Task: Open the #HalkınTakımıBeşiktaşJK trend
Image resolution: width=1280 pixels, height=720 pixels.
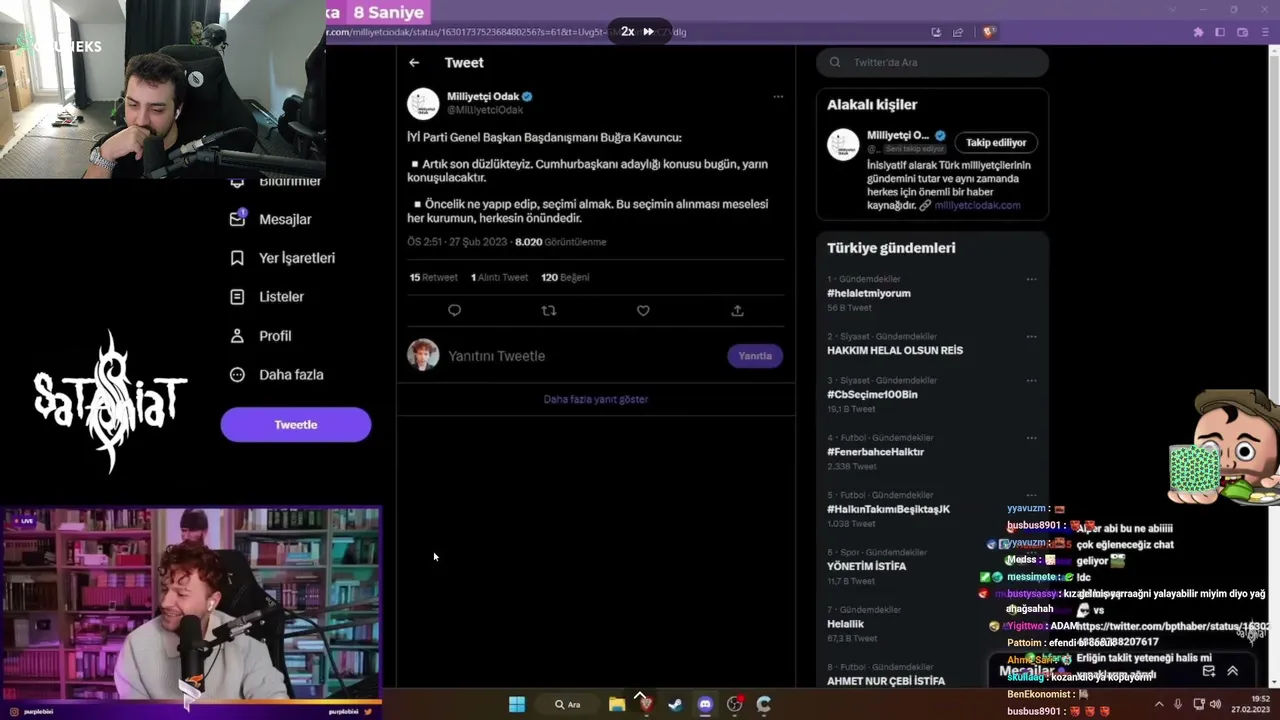Action: point(888,509)
